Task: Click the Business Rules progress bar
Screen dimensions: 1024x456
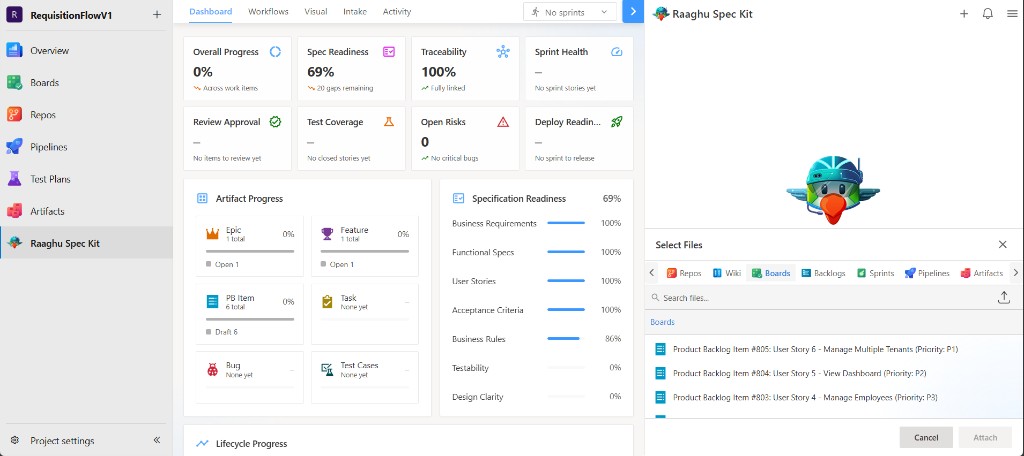Action: point(566,338)
